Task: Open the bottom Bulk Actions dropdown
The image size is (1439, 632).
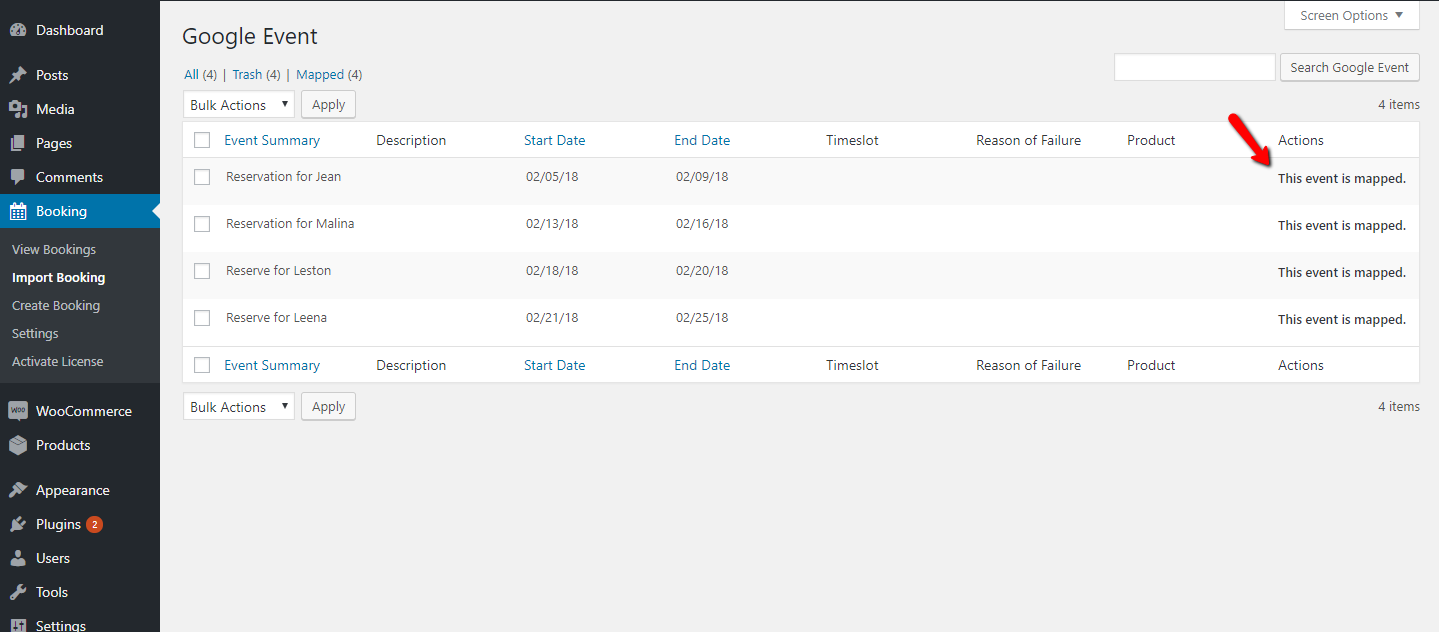Action: 238,406
